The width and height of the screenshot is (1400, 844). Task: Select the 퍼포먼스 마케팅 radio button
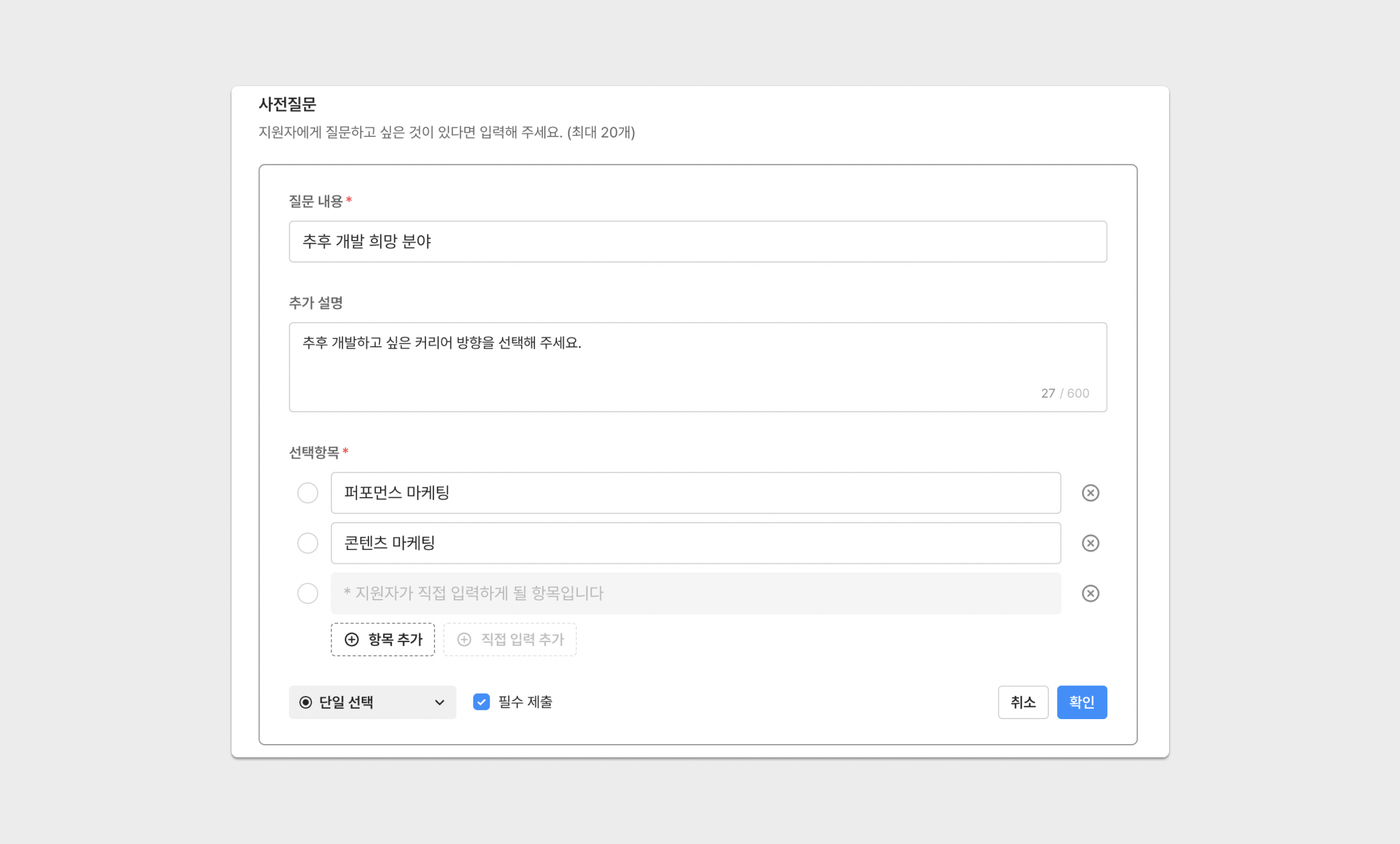point(308,493)
